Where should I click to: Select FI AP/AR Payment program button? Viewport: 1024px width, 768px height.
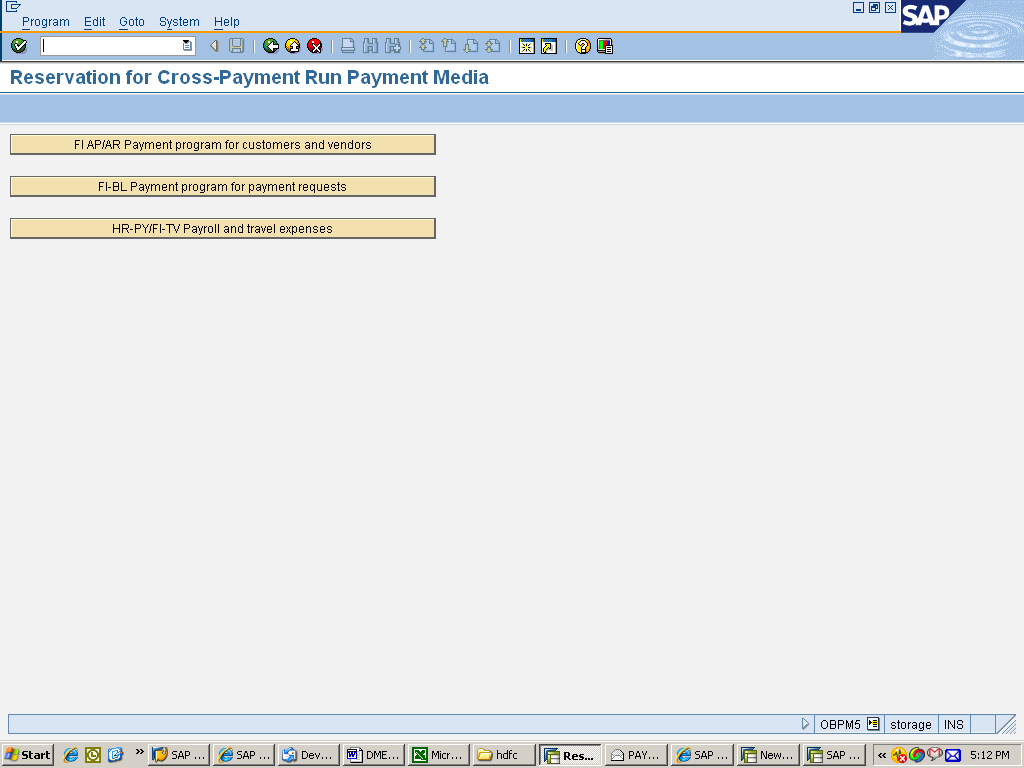(x=223, y=145)
